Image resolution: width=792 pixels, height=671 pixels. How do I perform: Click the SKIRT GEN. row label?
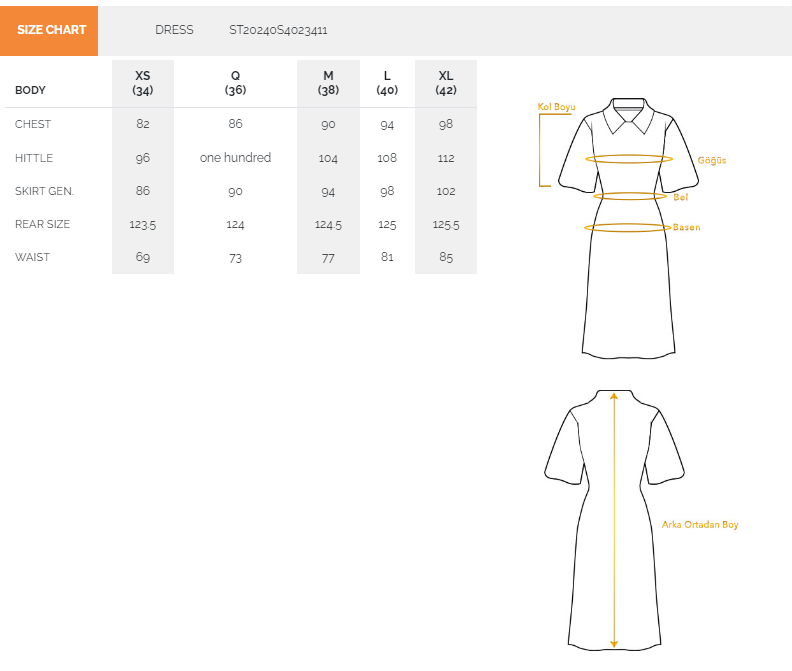click(x=44, y=191)
